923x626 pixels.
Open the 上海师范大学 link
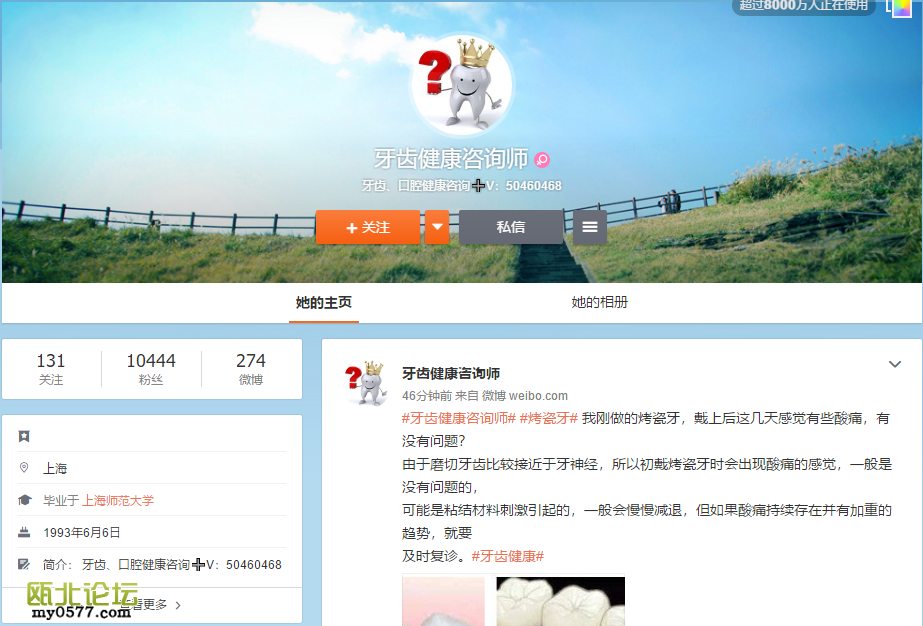tap(118, 500)
